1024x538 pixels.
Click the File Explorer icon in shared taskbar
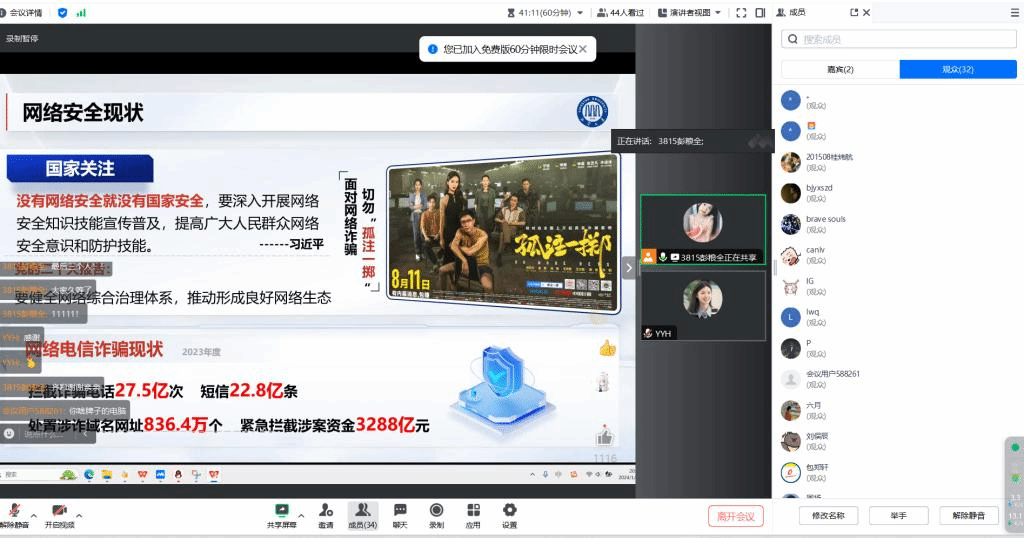pyautogui.click(x=106, y=475)
